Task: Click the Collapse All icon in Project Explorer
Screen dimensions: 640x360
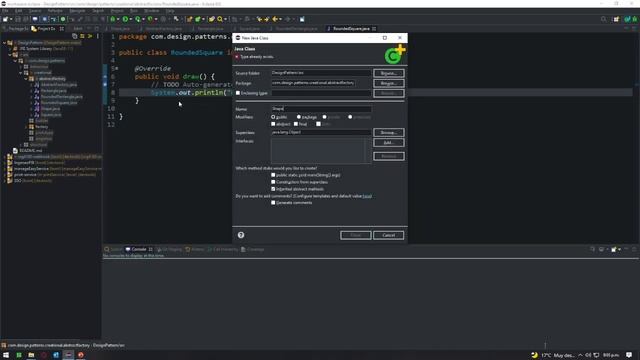Action: 75,36
